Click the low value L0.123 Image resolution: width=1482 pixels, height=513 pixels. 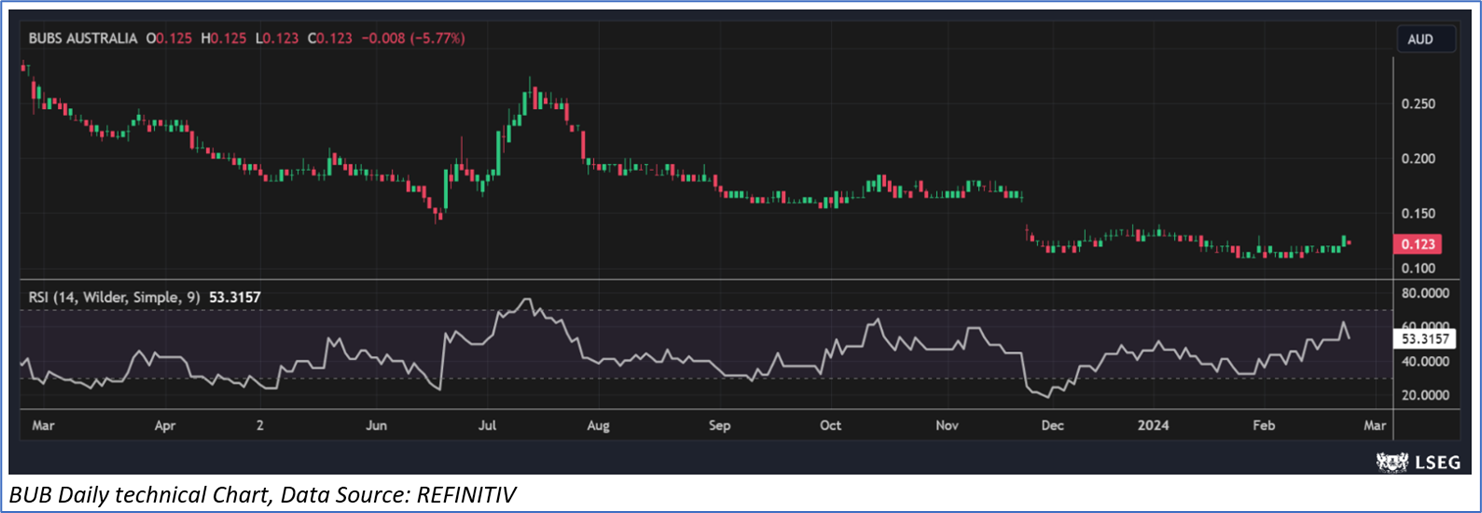pos(278,38)
